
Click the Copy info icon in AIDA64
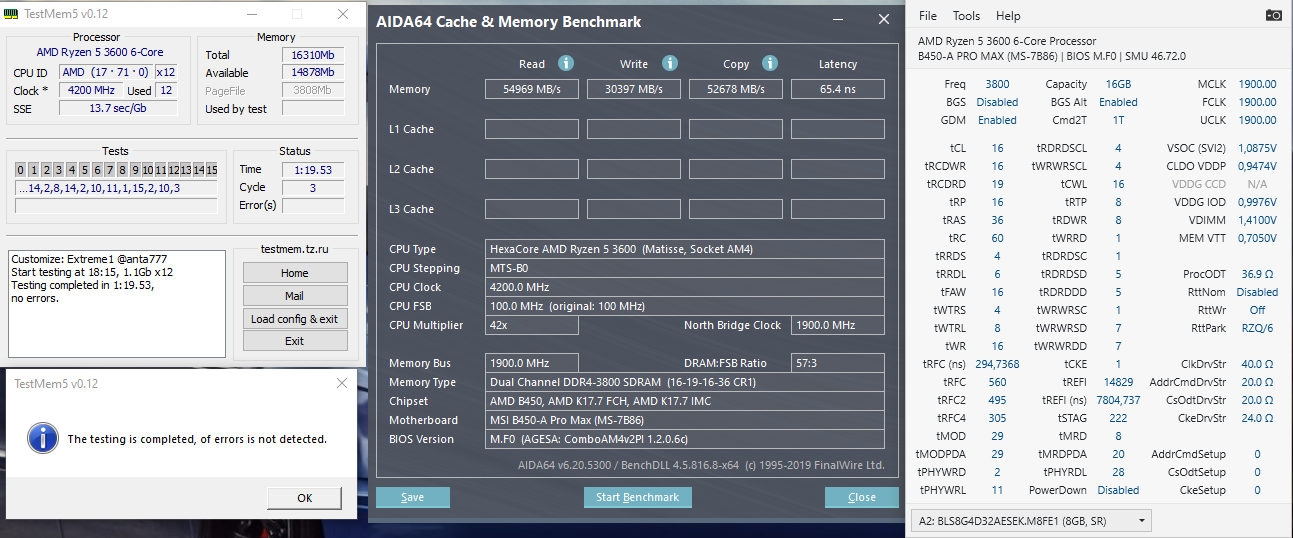tap(769, 63)
